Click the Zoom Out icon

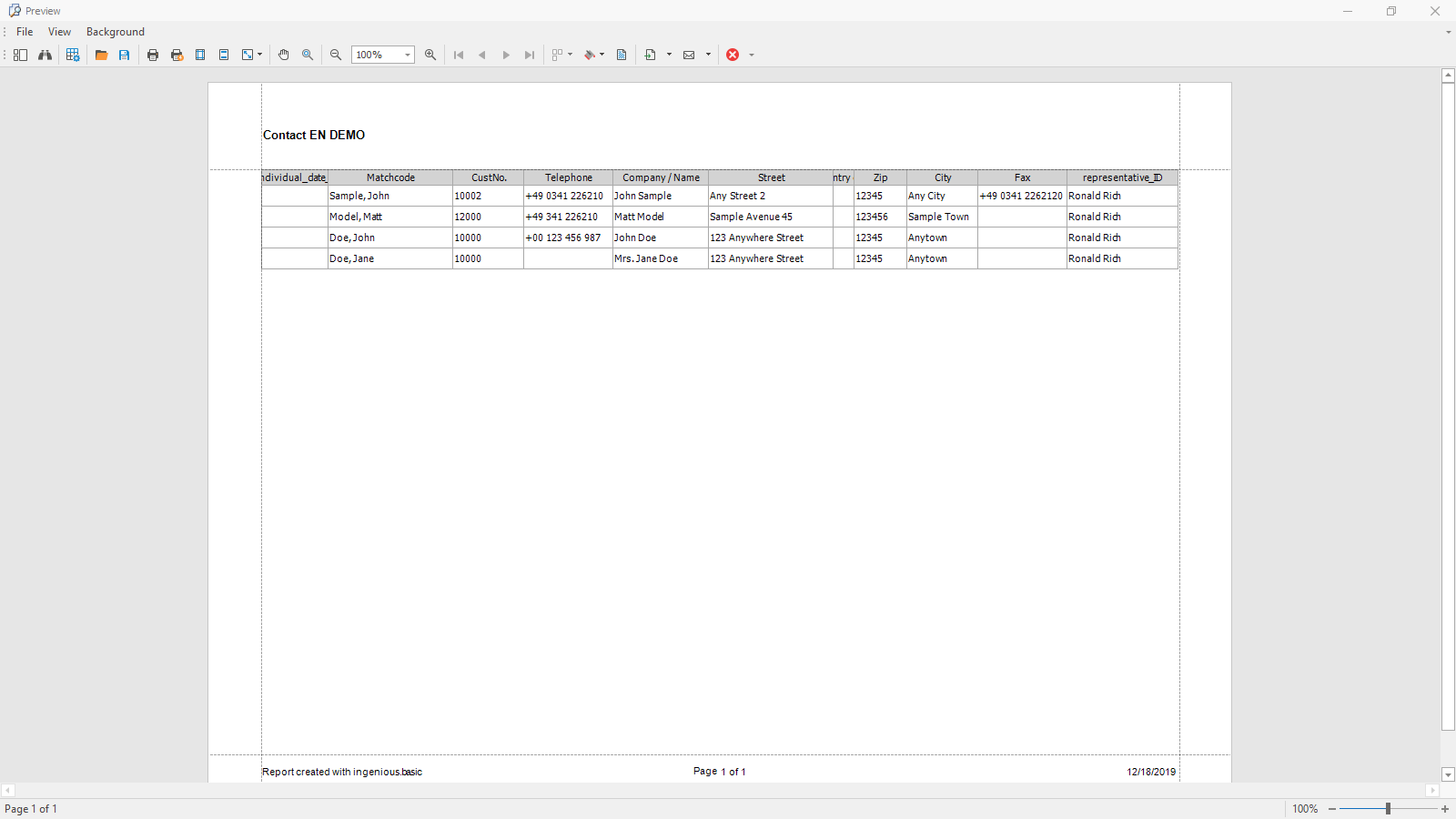336,55
